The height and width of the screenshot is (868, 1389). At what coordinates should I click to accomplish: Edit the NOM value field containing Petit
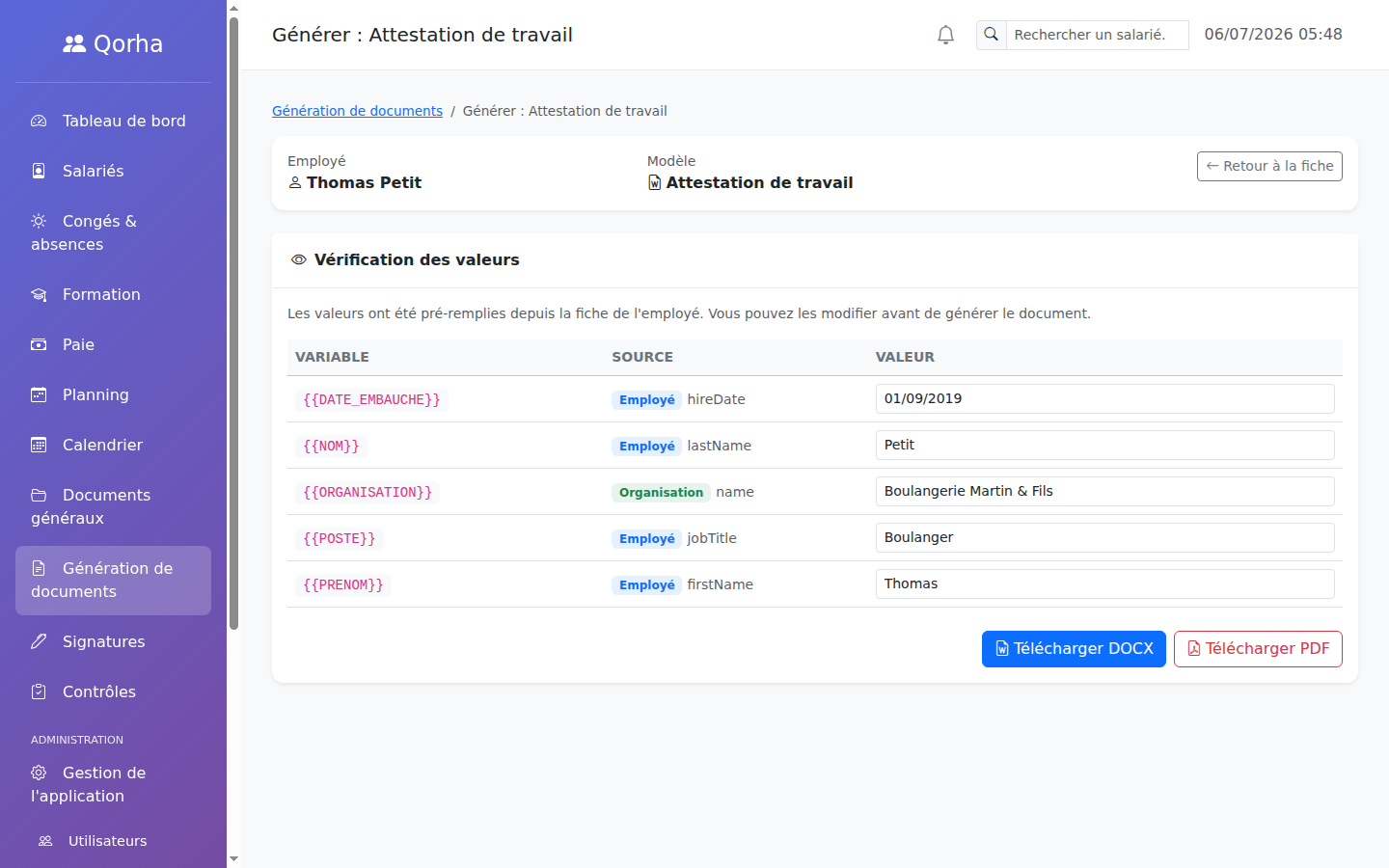click(1104, 445)
